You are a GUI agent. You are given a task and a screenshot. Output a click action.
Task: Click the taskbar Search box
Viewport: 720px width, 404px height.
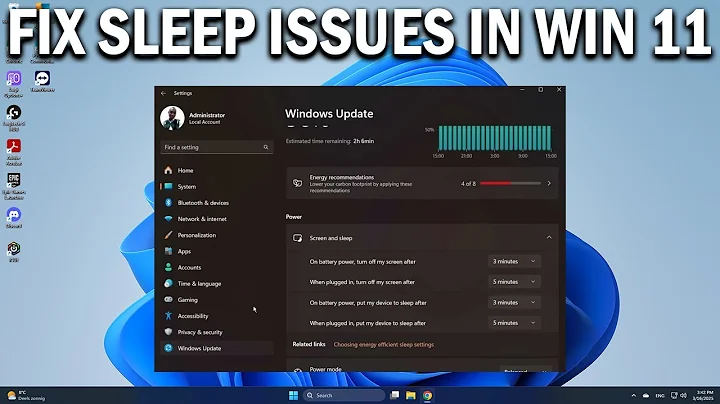click(343, 395)
